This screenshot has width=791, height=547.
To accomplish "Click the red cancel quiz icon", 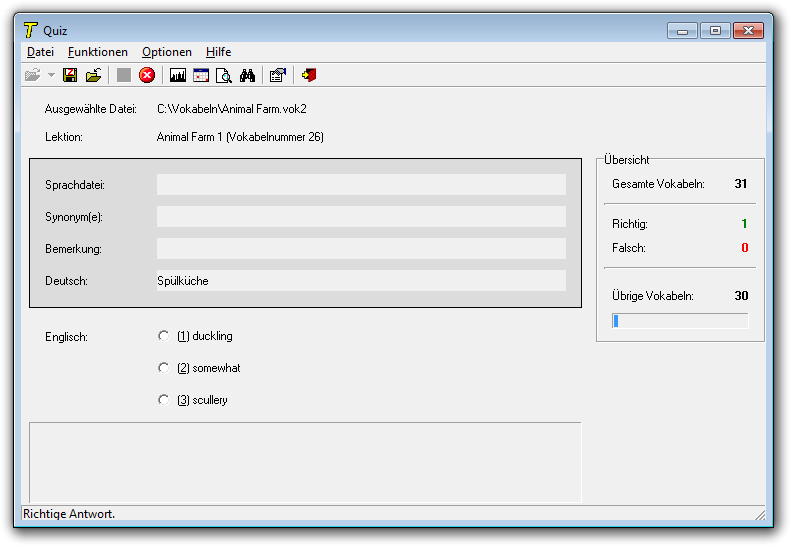I will 147,75.
